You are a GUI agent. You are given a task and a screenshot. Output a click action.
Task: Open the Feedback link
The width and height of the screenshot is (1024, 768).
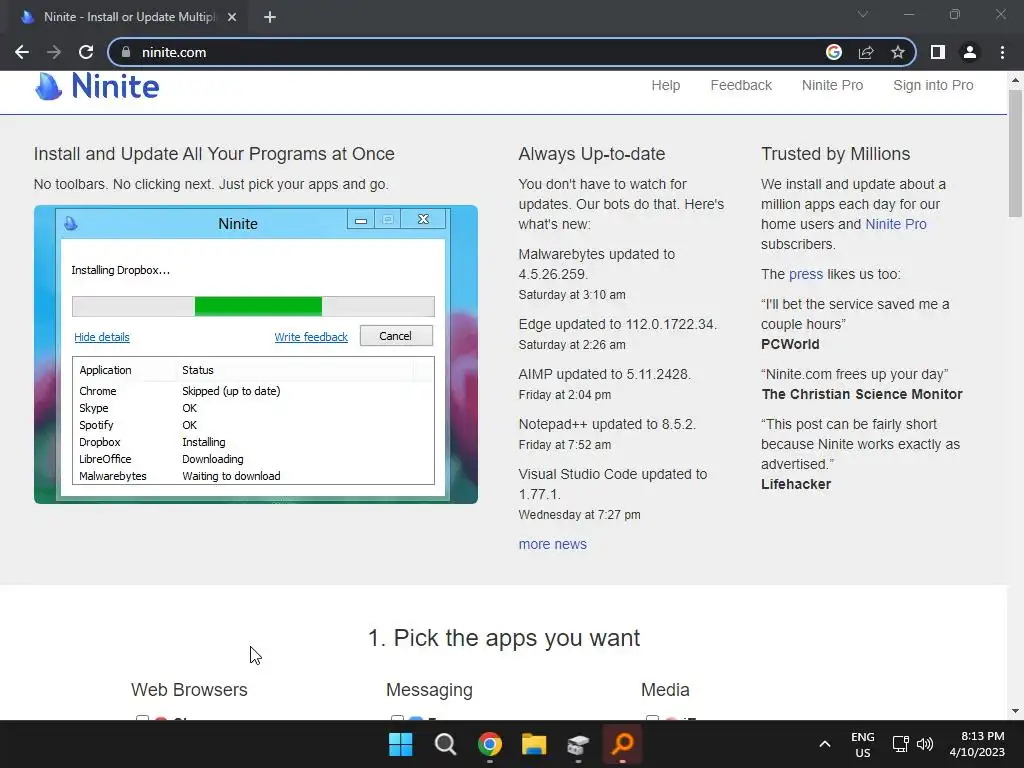[x=741, y=85]
